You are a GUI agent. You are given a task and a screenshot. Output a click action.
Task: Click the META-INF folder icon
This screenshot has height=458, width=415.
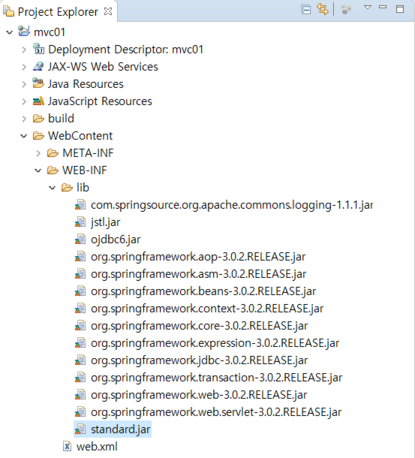pos(53,153)
